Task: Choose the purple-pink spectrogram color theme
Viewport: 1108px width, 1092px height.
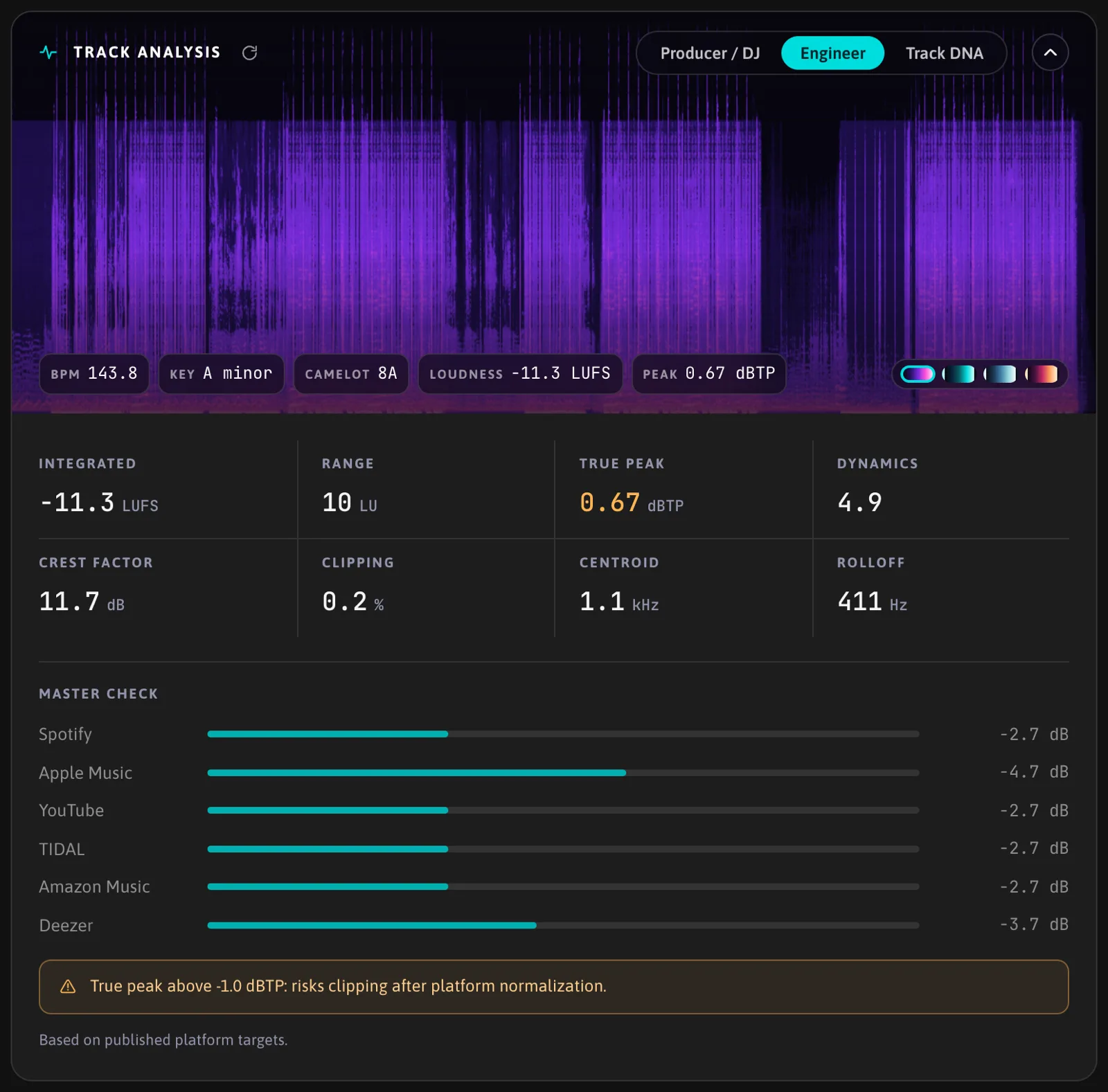Action: click(x=918, y=374)
